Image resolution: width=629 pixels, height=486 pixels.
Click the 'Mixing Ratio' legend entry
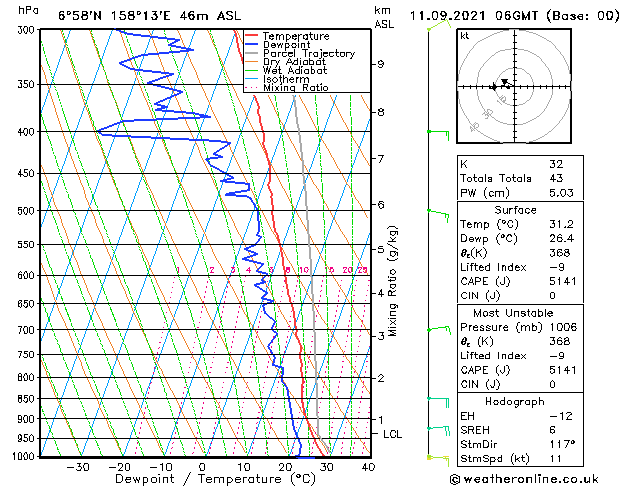(296, 87)
